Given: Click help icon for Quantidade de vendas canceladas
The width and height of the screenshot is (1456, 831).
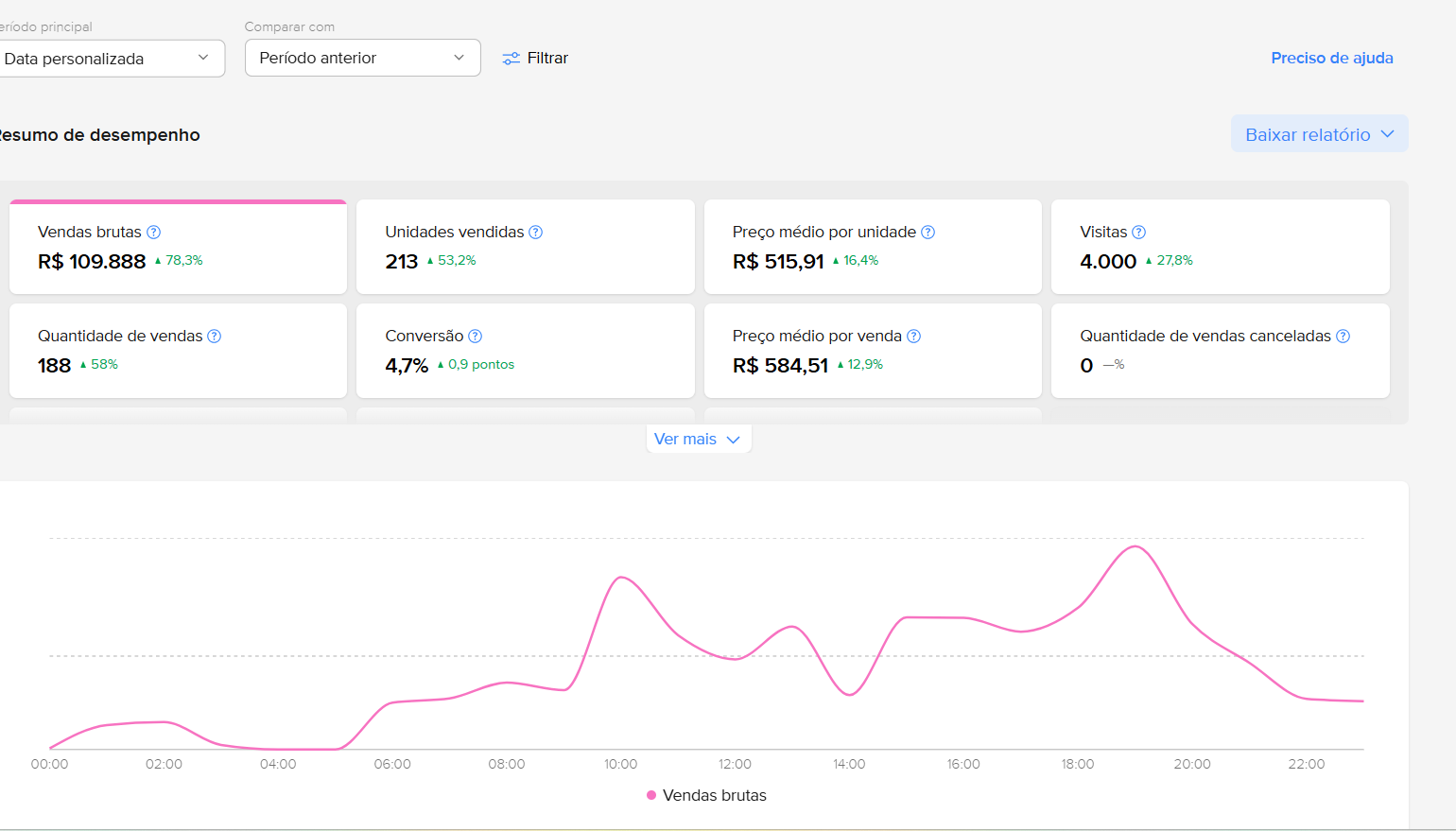Looking at the screenshot, I should click(1343, 337).
